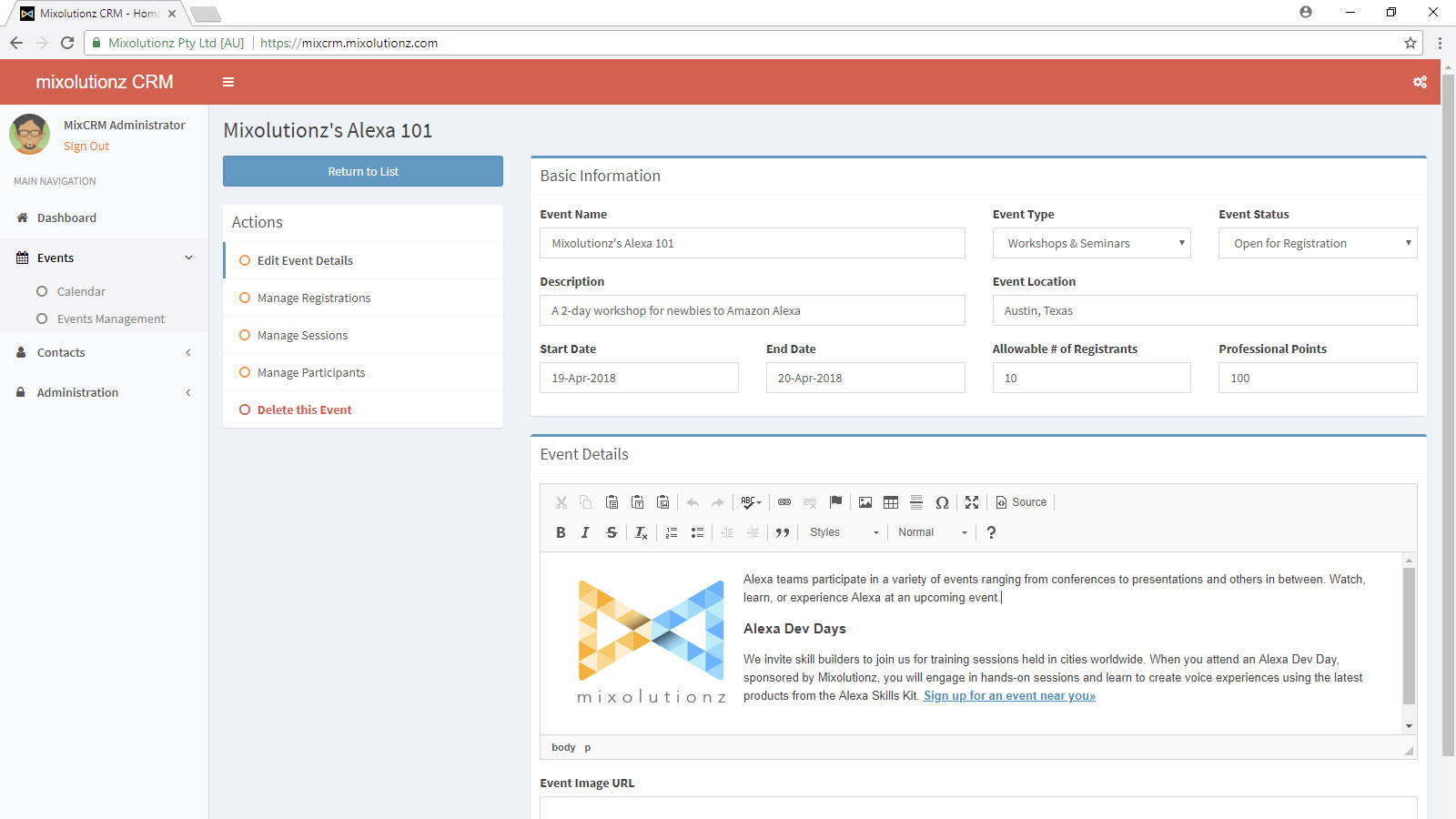1456x819 pixels.
Task: Click the Undo arrow in editor
Action: [693, 502]
